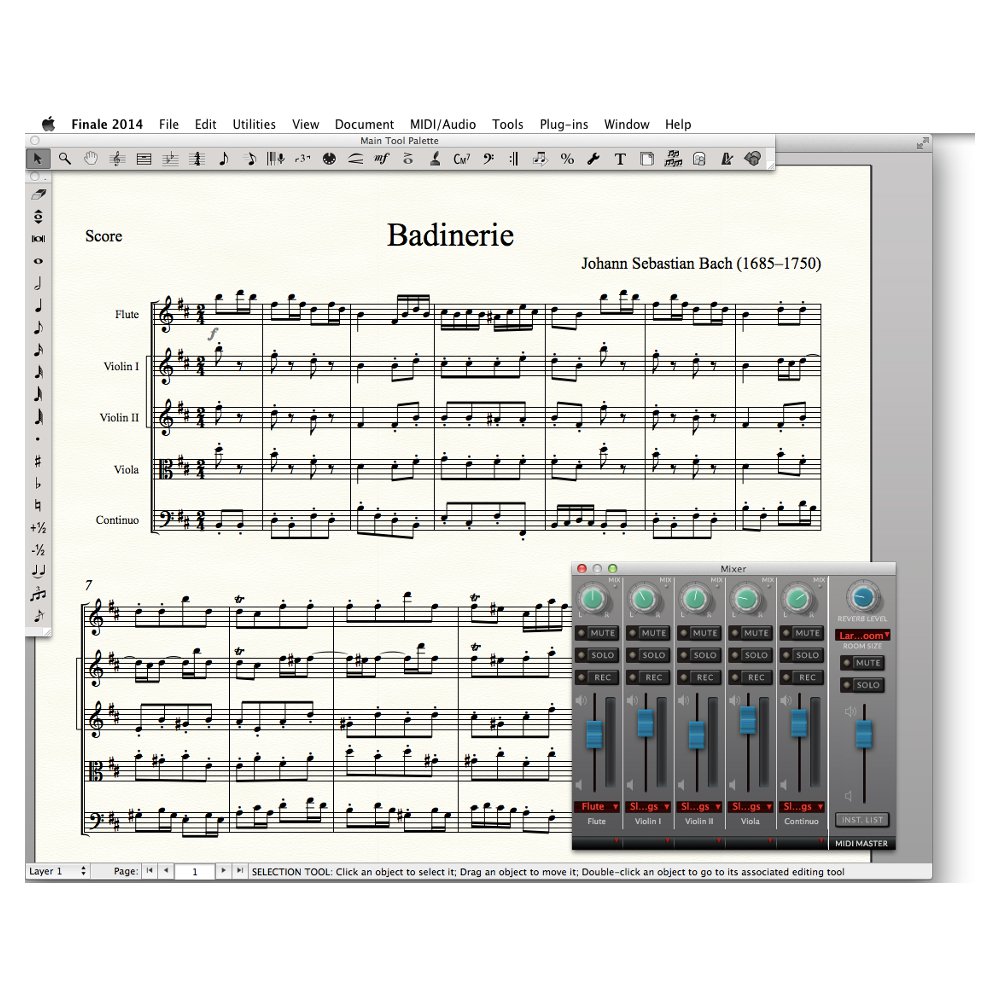Screen dimensions: 1000x1000
Task: Select the Measure tool
Action: point(144,159)
